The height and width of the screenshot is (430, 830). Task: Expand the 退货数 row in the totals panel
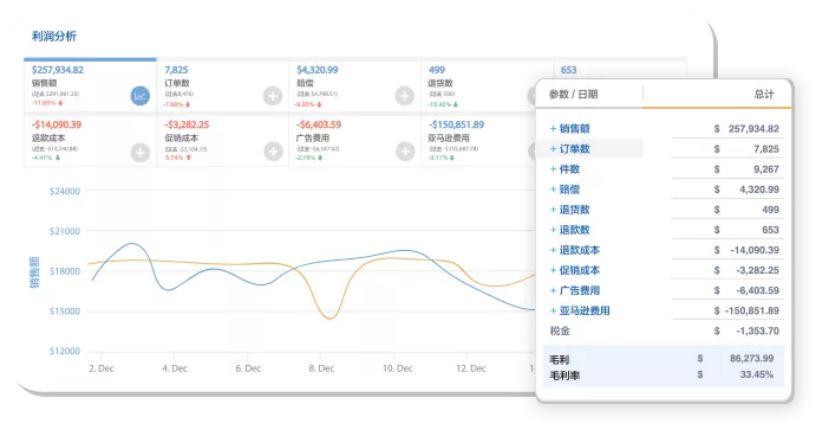553,209
